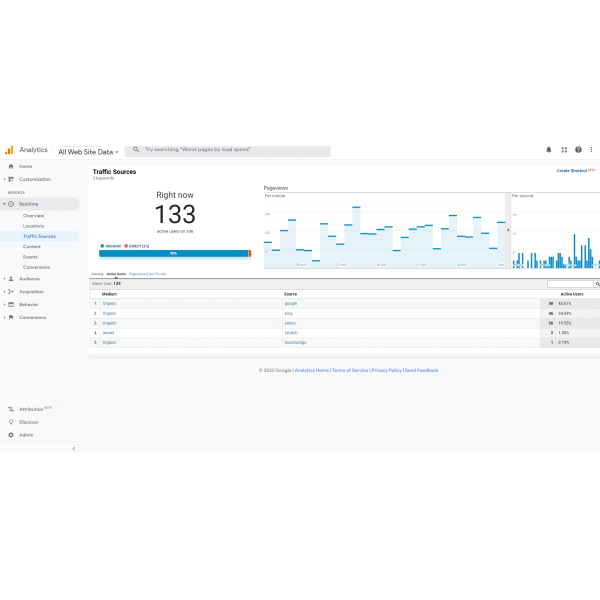Open Conversions under Realtime

(x=36, y=267)
